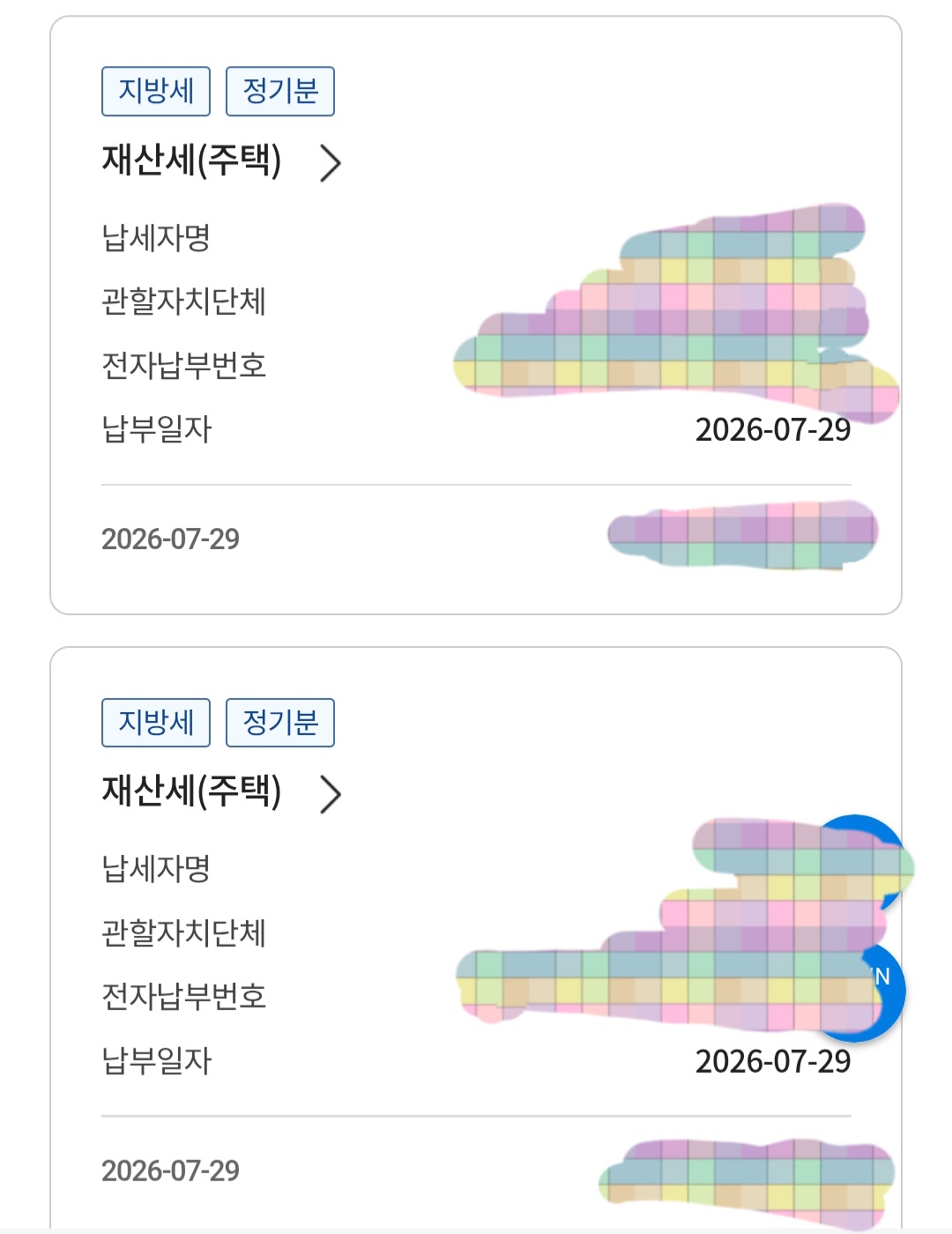Click first card footer date 2026-07-29
The width and height of the screenshot is (952, 1234).
coord(170,539)
